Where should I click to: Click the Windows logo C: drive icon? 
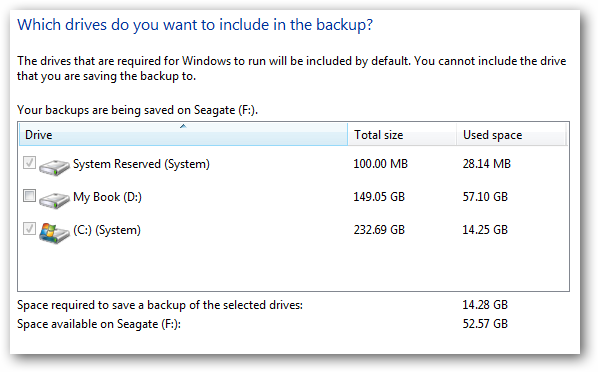tap(54, 233)
